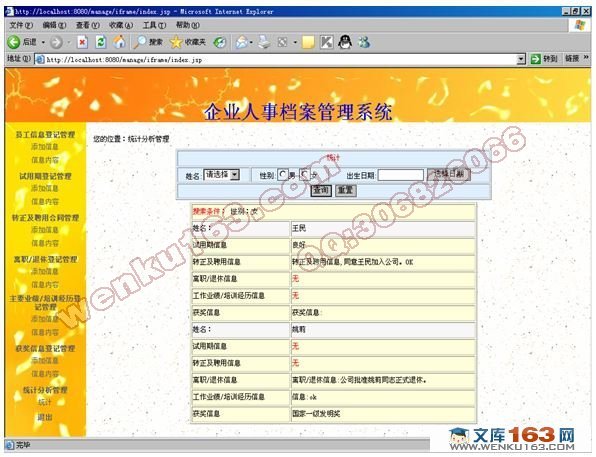Go to the Home page icon
The width and height of the screenshot is (596, 457).
click(119, 42)
